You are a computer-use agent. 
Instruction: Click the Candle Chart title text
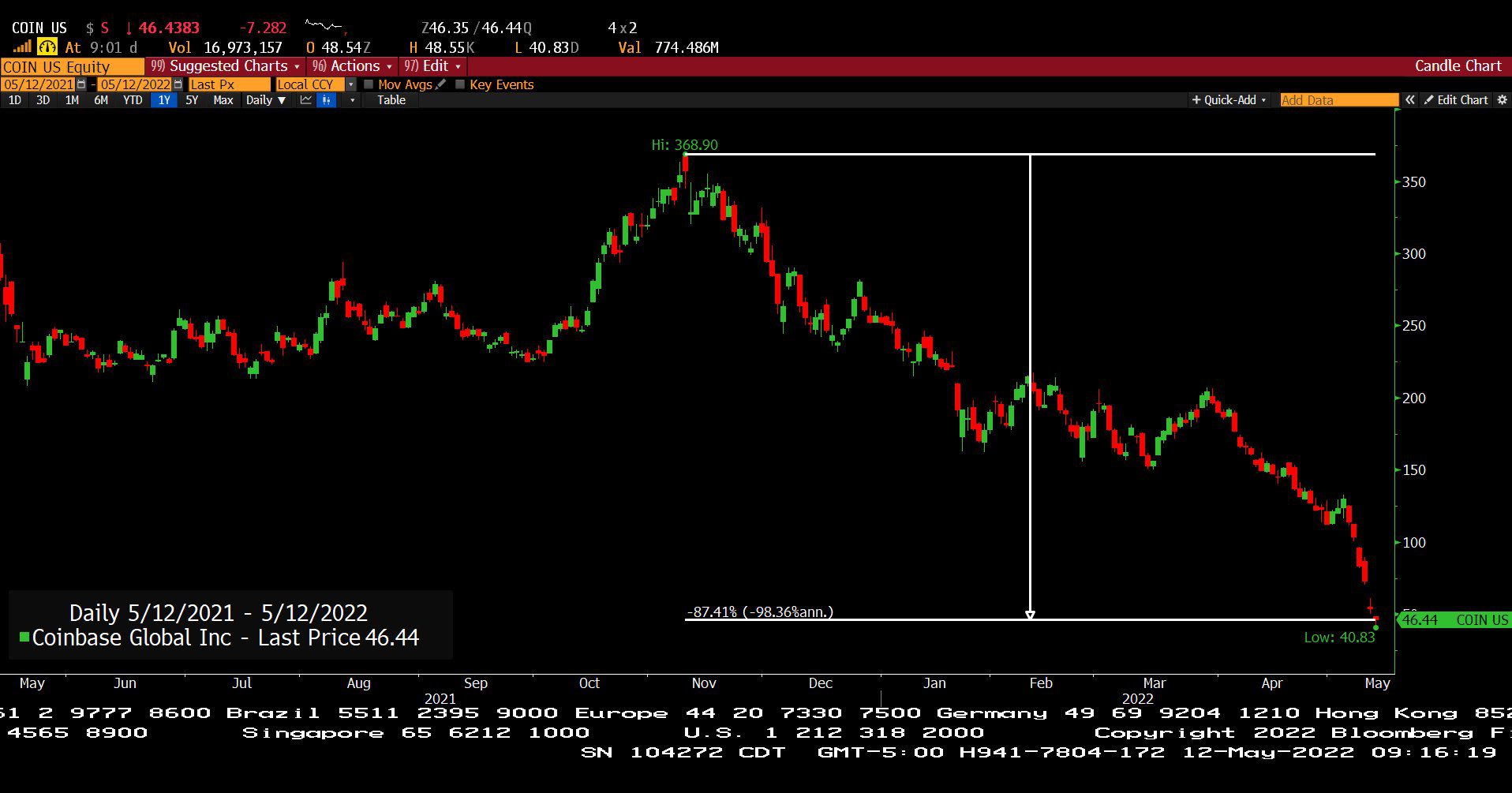click(x=1458, y=66)
